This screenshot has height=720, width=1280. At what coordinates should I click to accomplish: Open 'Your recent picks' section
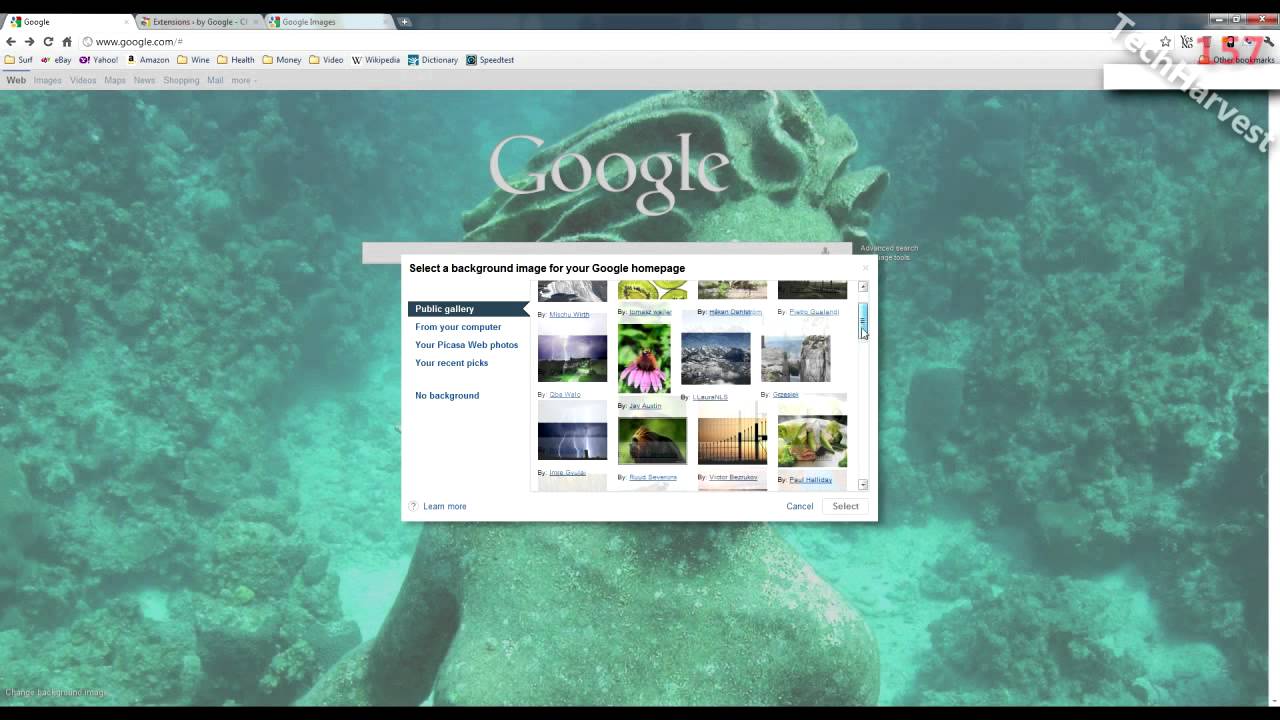pos(451,363)
